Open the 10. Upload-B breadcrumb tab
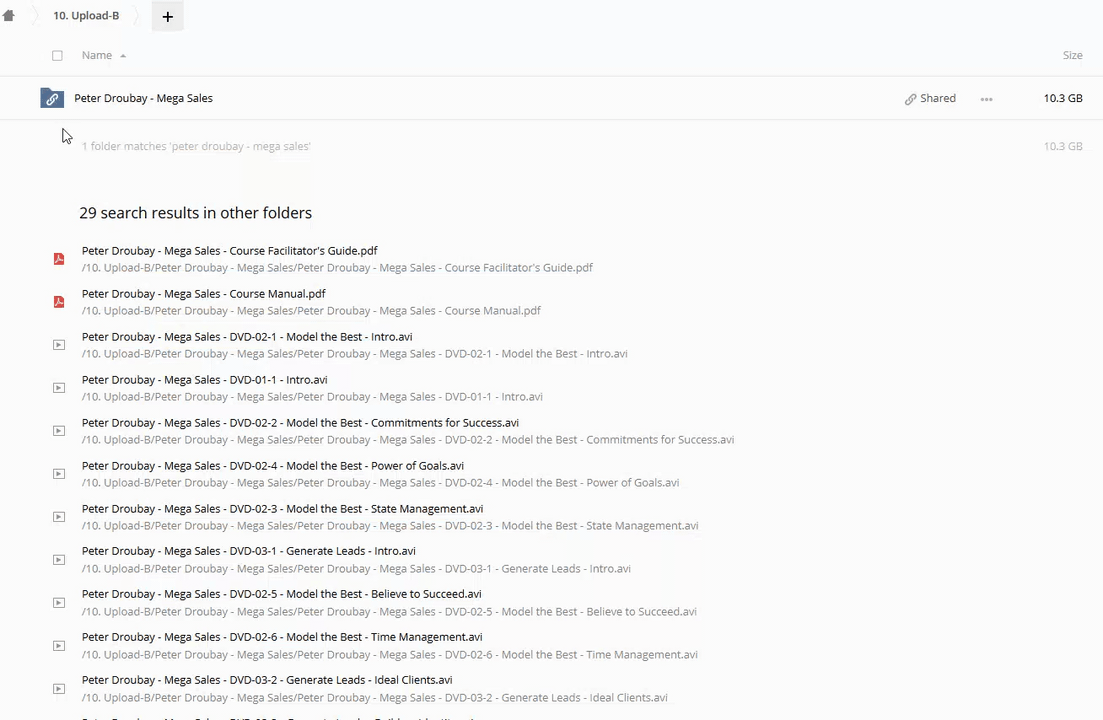Screen dimensions: 1103x720 (86, 16)
